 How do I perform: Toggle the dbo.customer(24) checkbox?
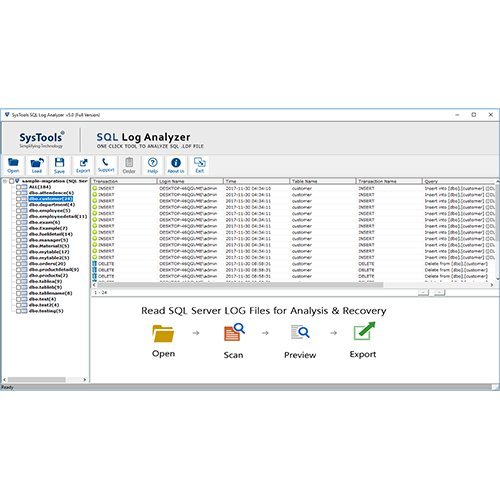click(x=19, y=199)
